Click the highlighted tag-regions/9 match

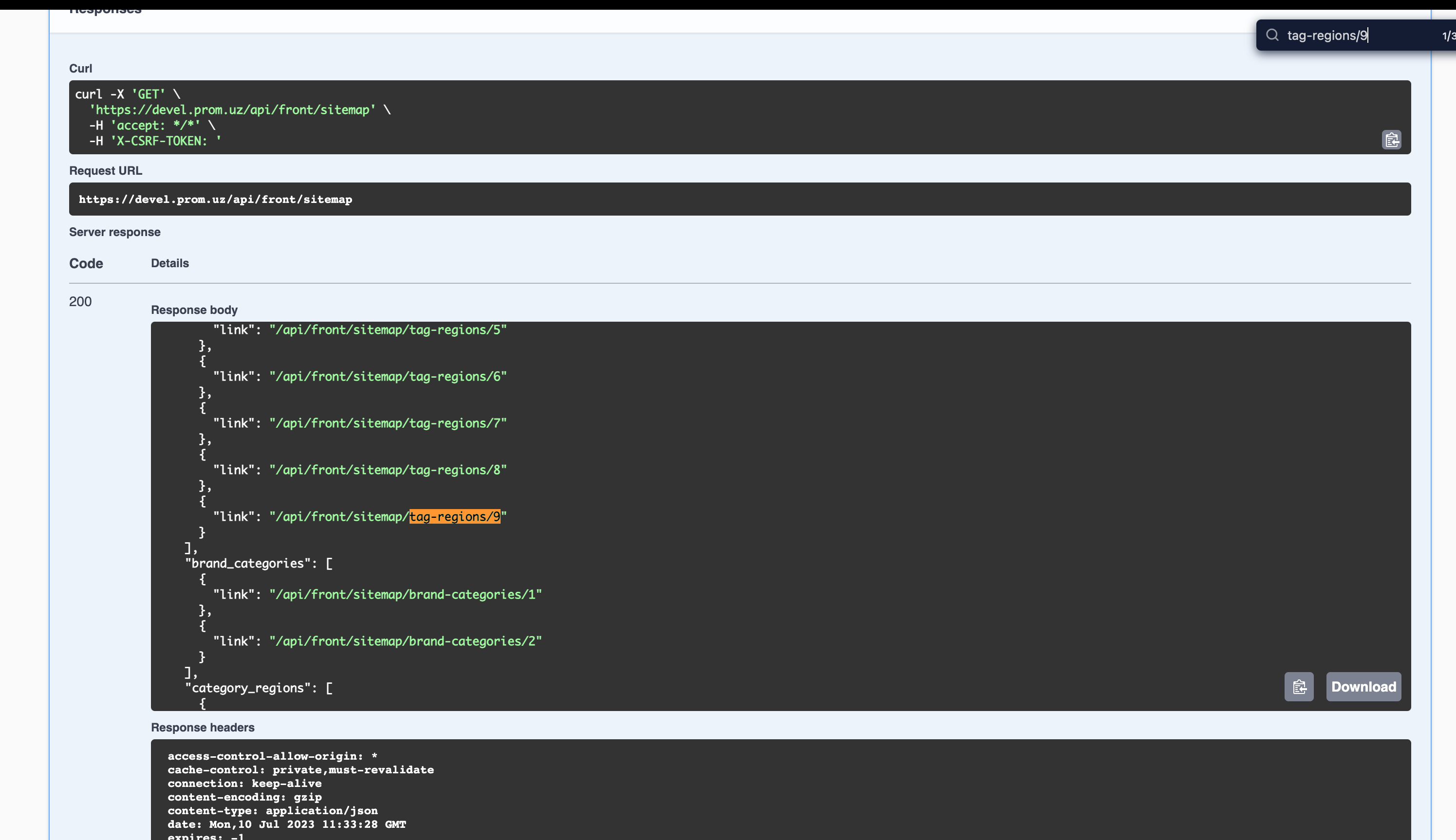click(455, 516)
